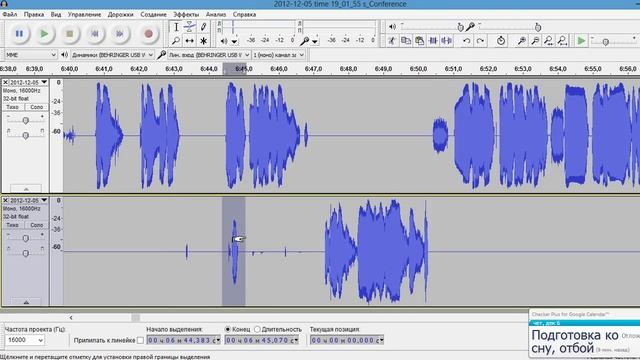Click the Fit Project zoom icon
640x360 pixels.
coord(563,40)
